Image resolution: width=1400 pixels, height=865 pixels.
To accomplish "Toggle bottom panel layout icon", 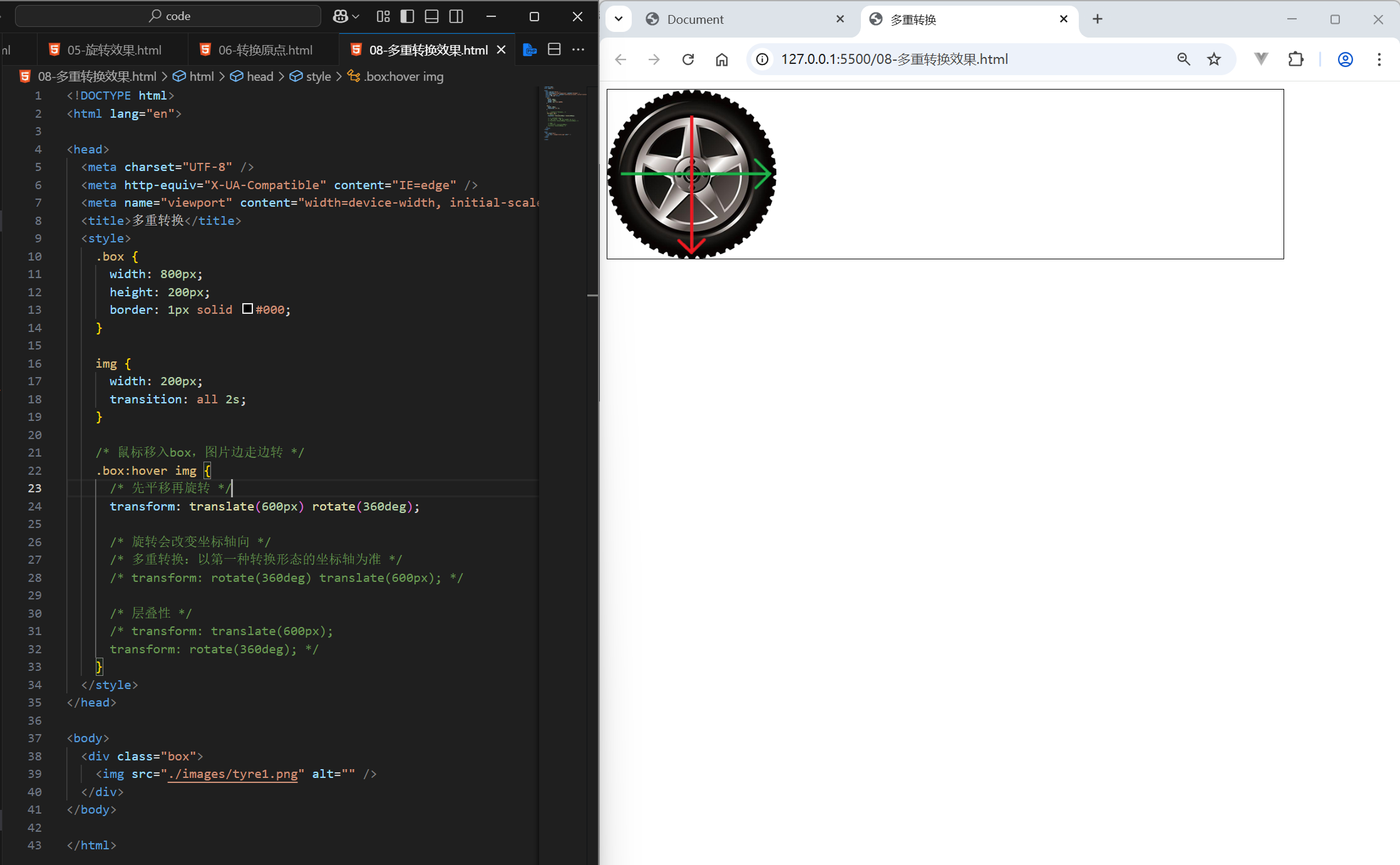I will click(x=431, y=16).
